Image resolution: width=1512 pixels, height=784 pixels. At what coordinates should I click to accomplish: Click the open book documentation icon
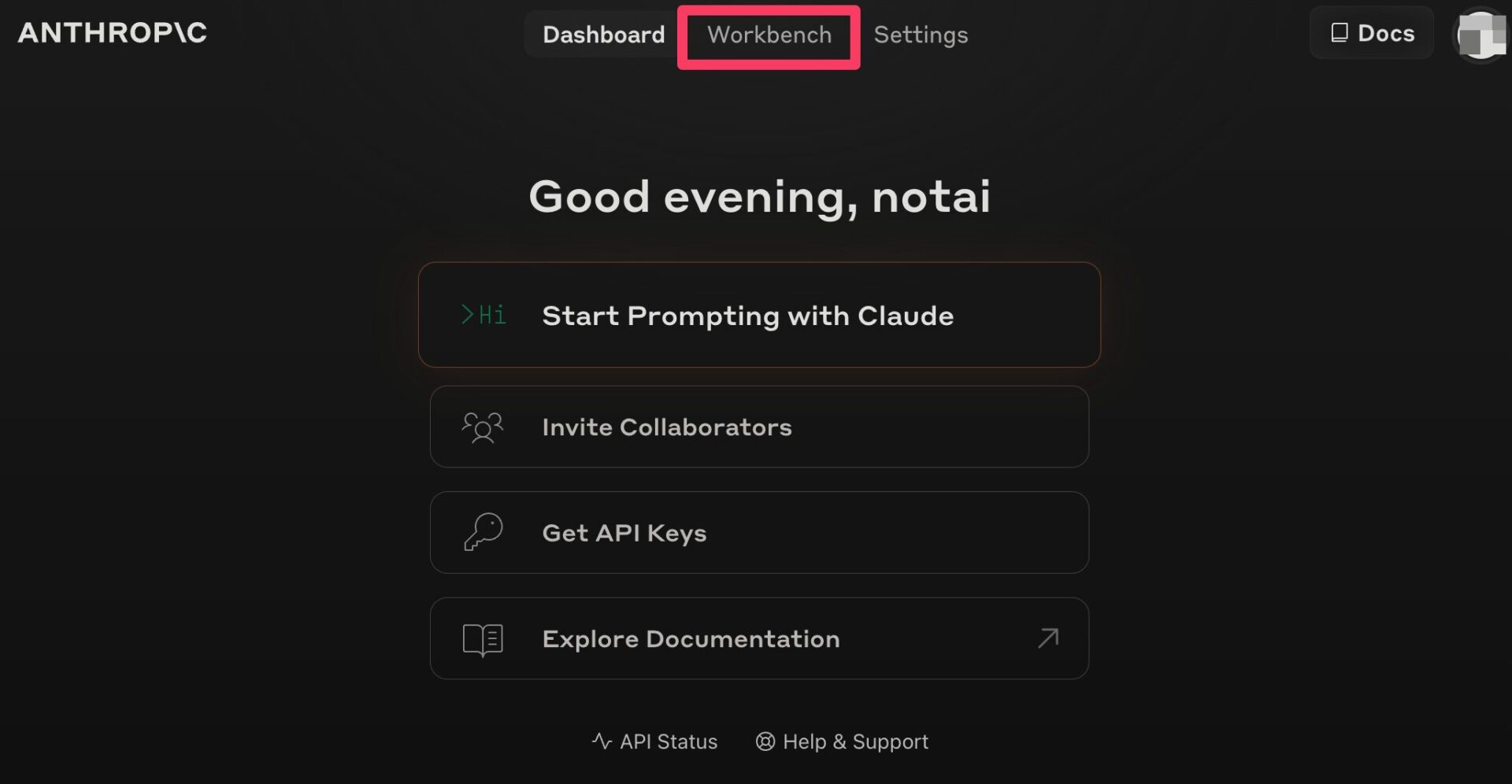tap(483, 639)
